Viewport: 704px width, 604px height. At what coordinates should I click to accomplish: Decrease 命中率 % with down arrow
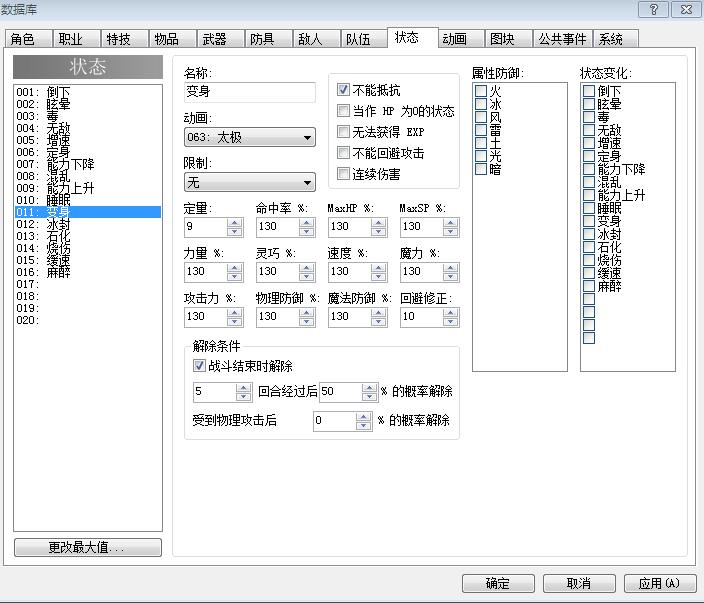coord(307,232)
